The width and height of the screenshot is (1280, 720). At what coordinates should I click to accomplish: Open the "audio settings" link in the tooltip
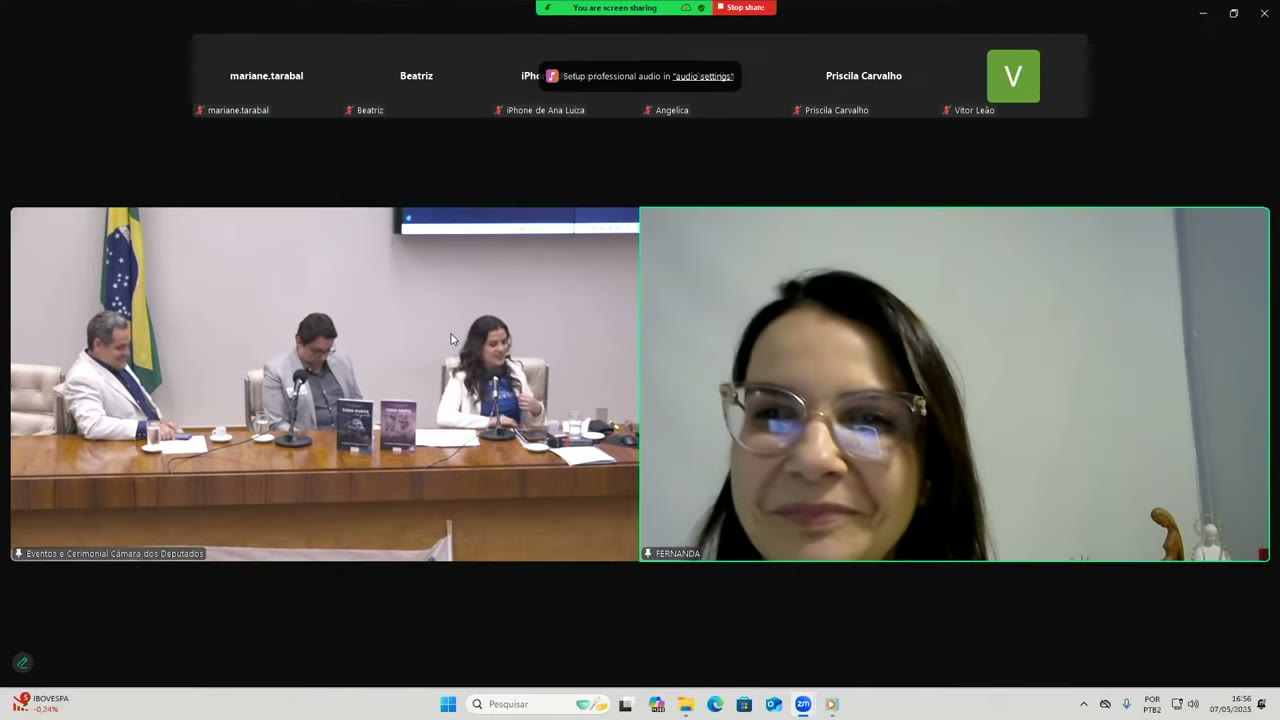[x=703, y=76]
